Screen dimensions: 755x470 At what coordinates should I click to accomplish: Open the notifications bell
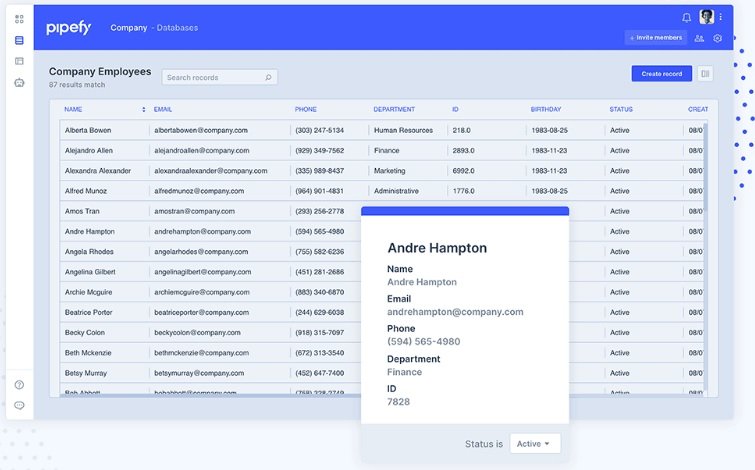[x=687, y=18]
